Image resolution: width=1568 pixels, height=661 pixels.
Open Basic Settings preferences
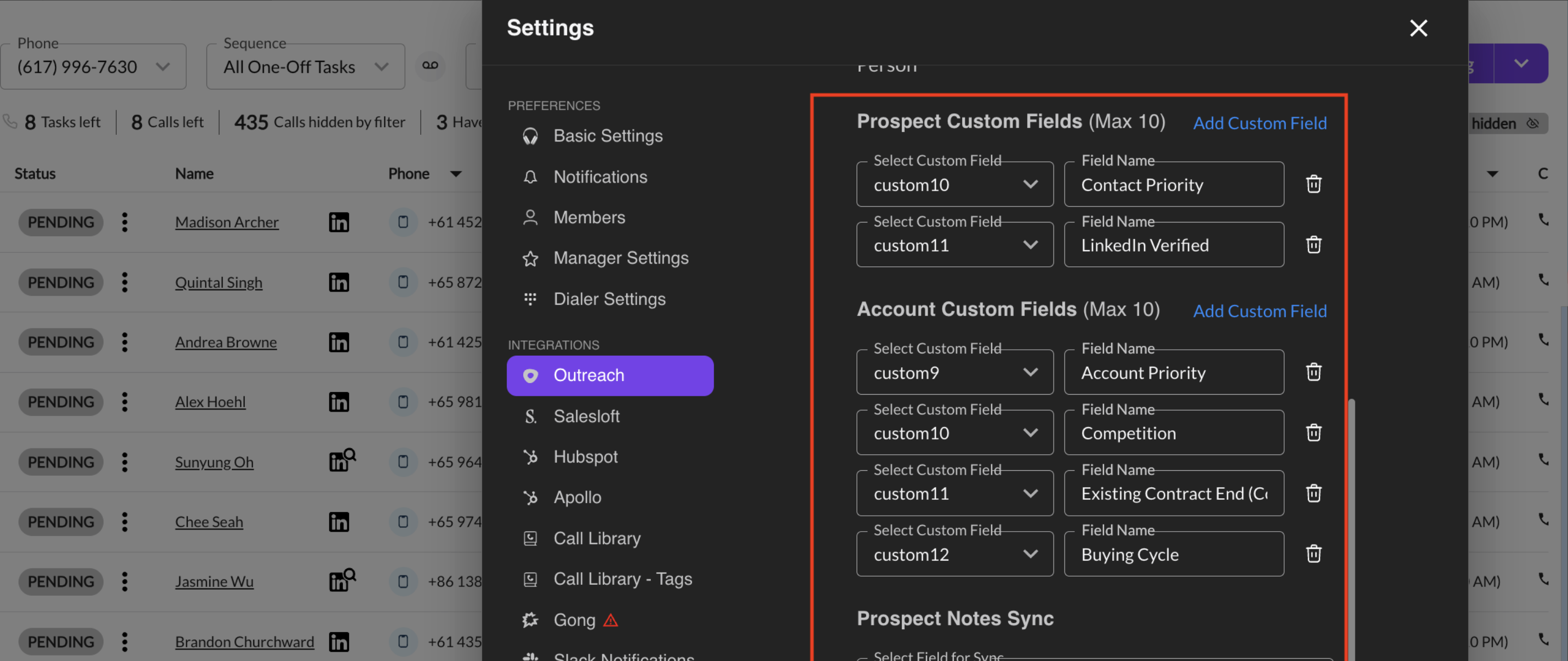pyautogui.click(x=610, y=136)
